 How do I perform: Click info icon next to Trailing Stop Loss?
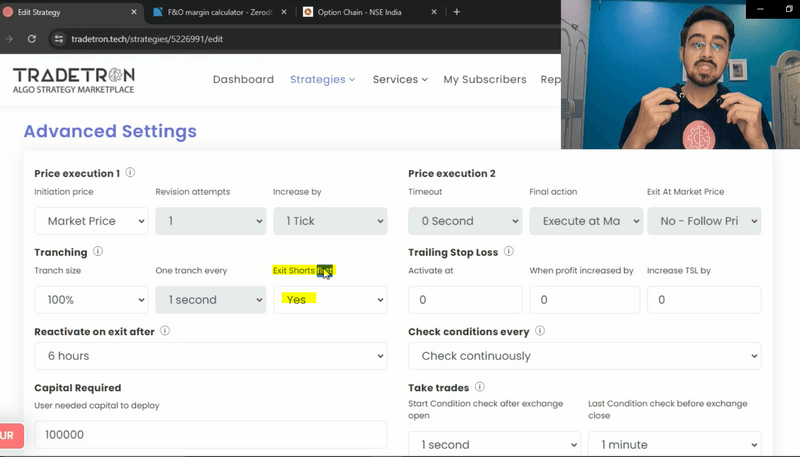(509, 252)
